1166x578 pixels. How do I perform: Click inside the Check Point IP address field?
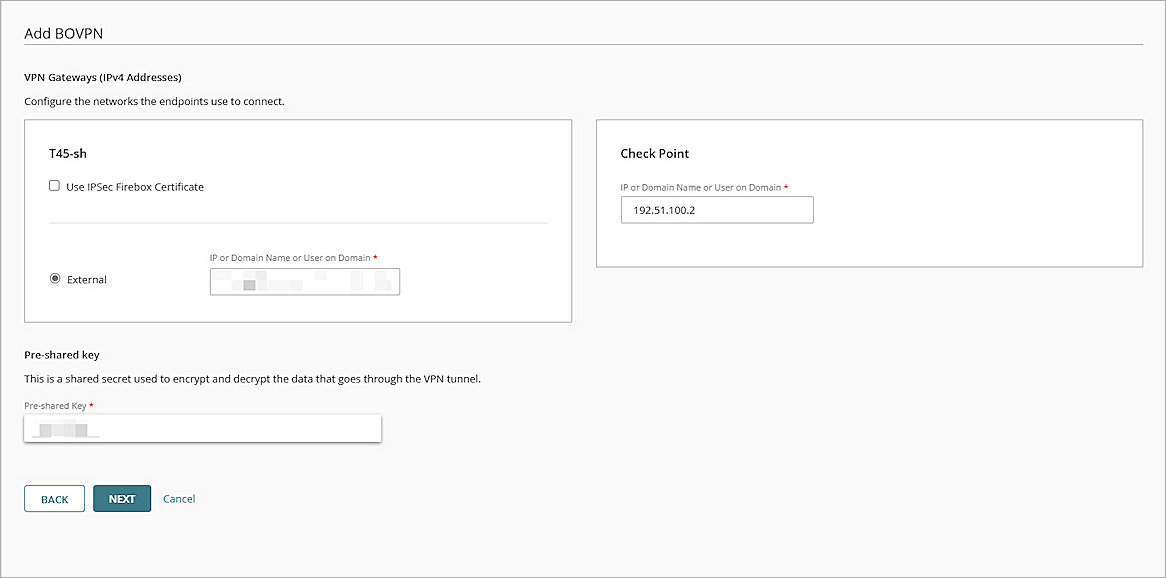coord(716,210)
